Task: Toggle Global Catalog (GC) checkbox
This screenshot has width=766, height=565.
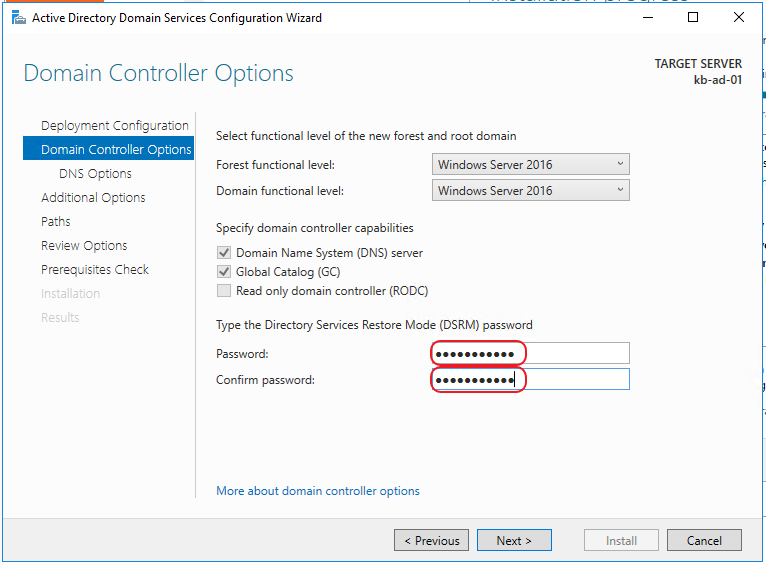Action: [224, 272]
